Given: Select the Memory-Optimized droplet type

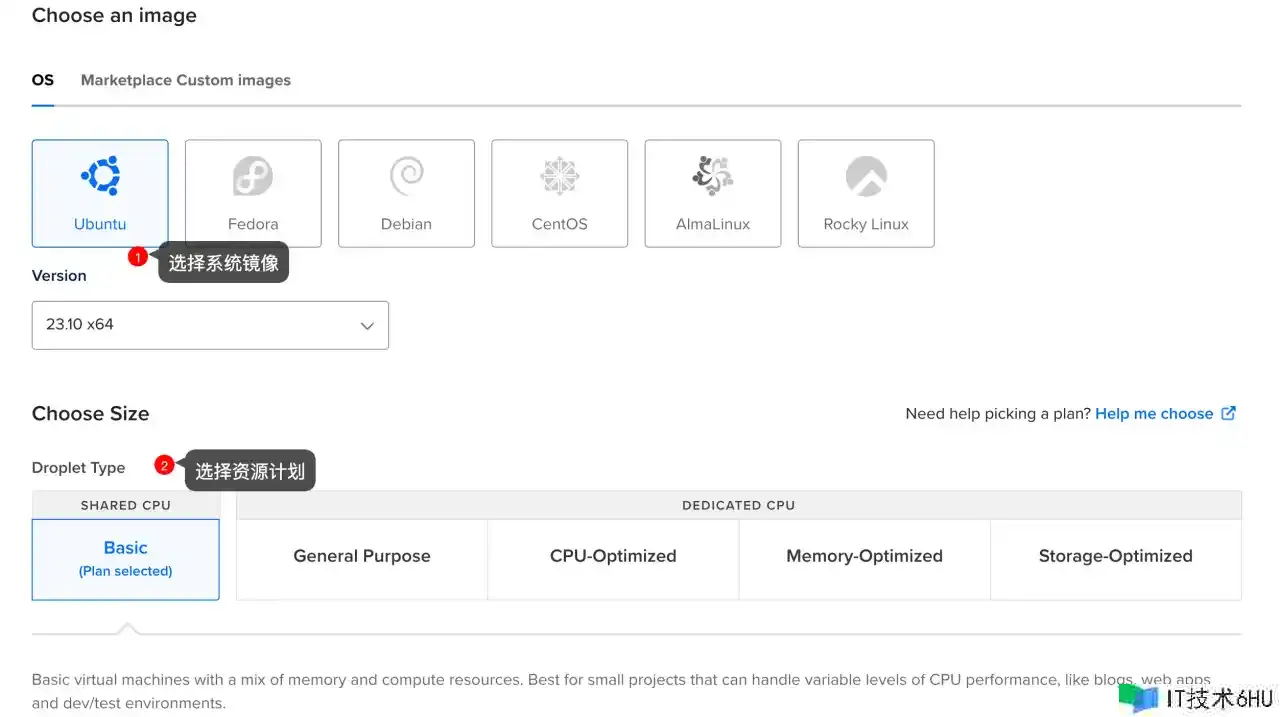Looking at the screenshot, I should coord(864,557).
